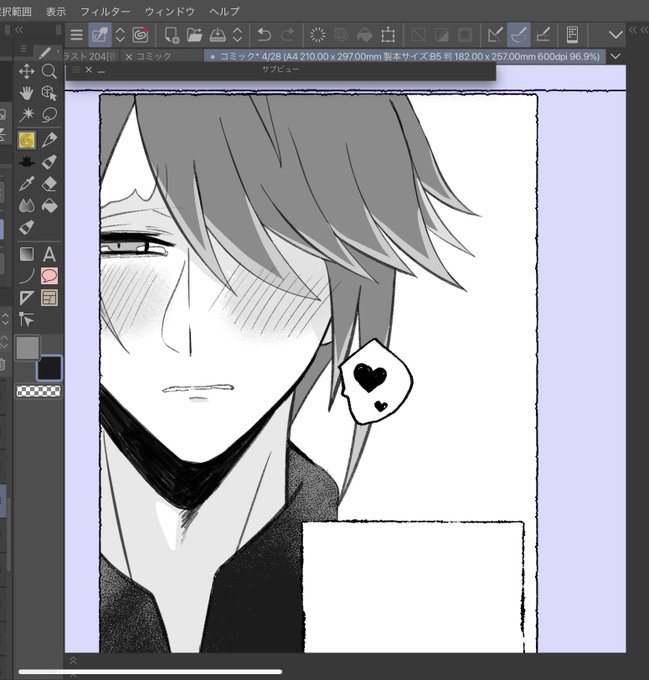Screen dimensions: 649x680
Task: Select the Balloon tool
Action: (x=49, y=276)
